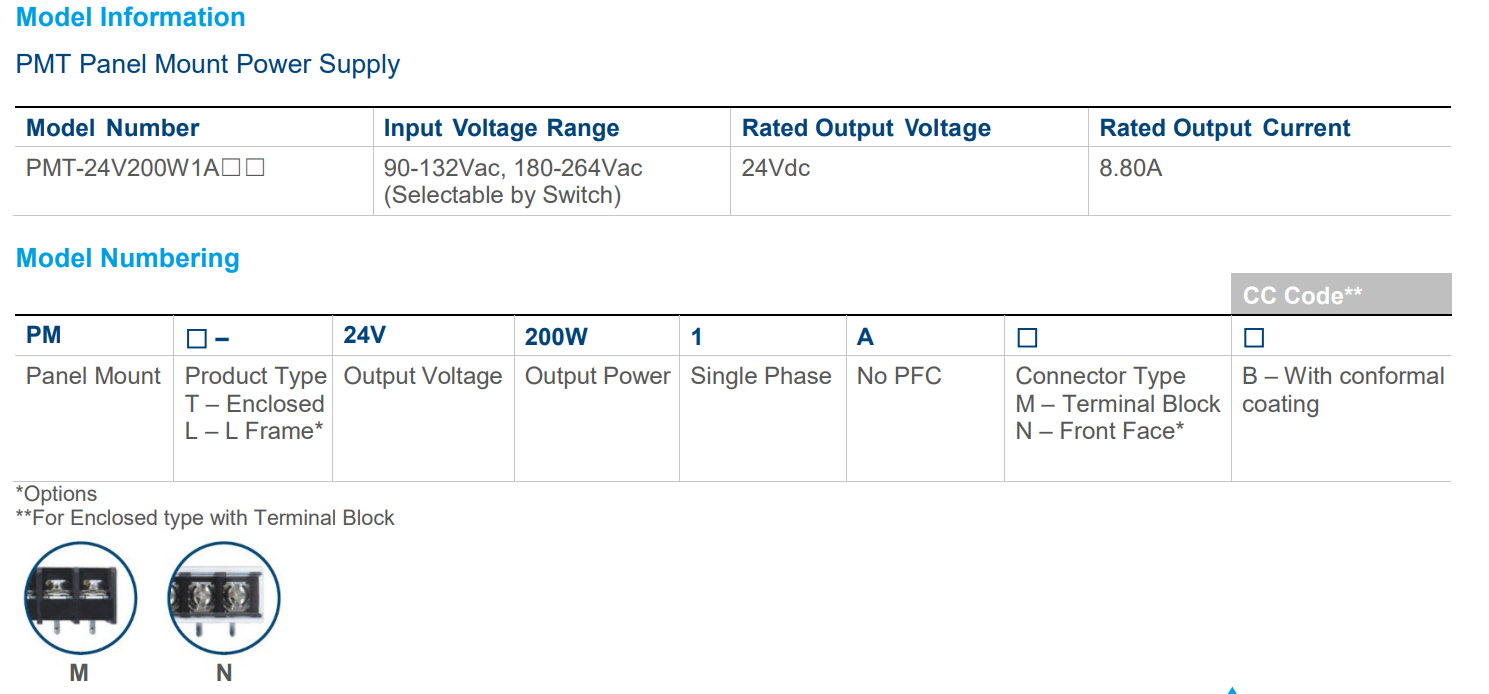Viewport: 1489px width, 694px height.
Task: Click the empty box above Product Type
Action: 196,339
